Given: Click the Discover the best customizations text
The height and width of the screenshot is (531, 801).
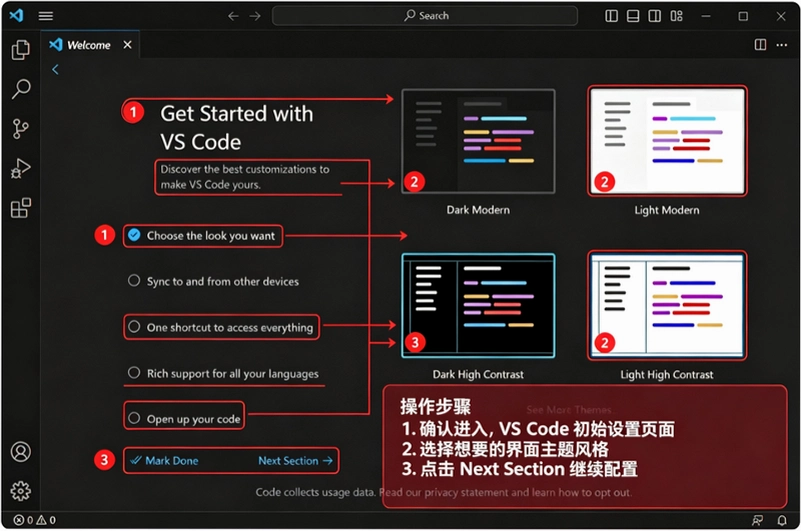Looking at the screenshot, I should (245, 177).
